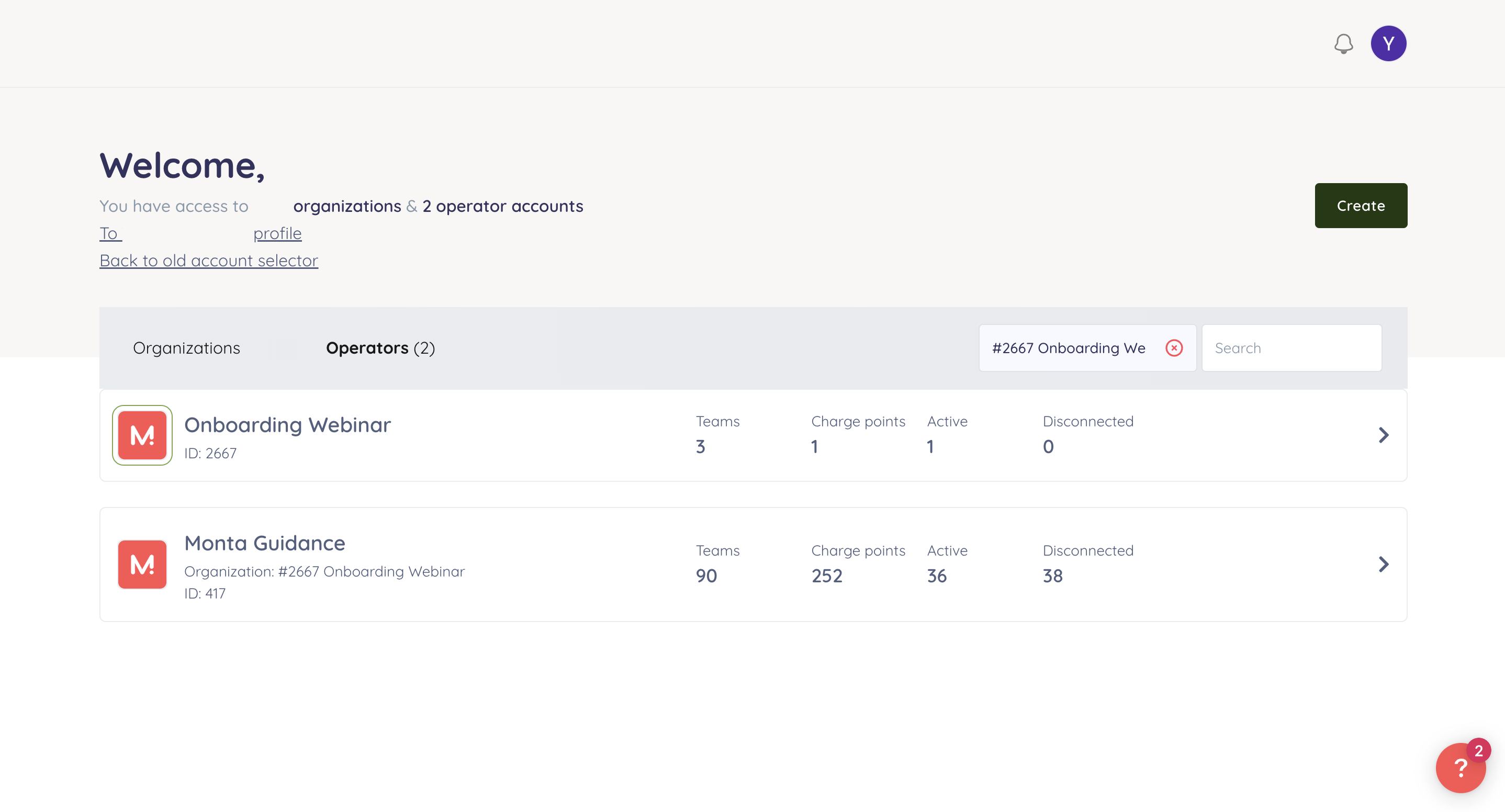Expand the Onboarding Webinar row chevron
1505x812 pixels.
click(1383, 435)
